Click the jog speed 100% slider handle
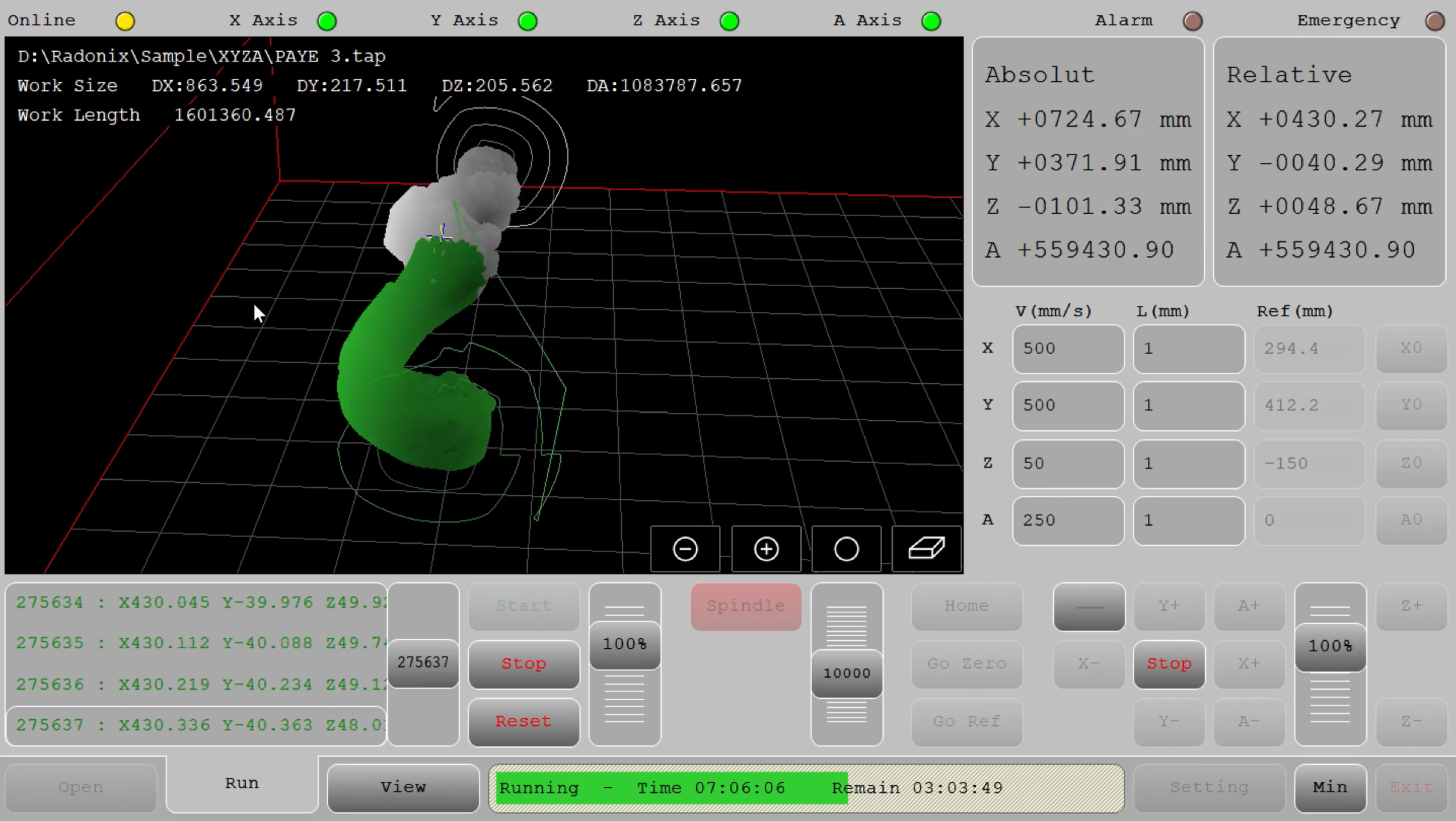The image size is (1456, 821). coord(1331,646)
